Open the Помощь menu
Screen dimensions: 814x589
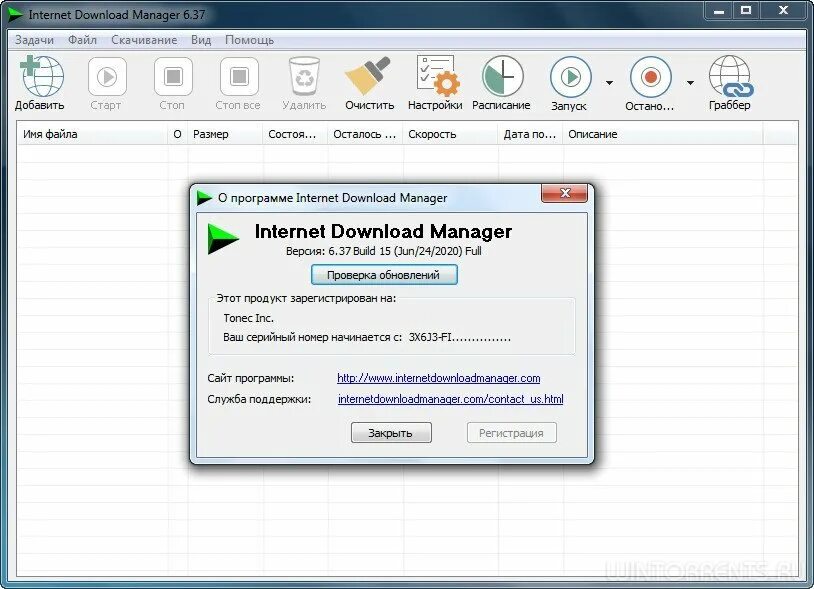pyautogui.click(x=249, y=40)
